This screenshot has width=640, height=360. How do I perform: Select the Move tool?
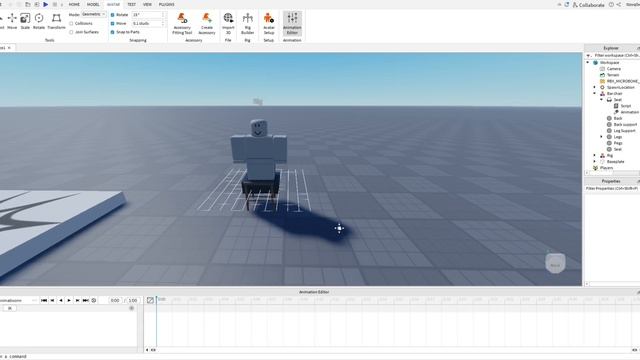pos(12,21)
